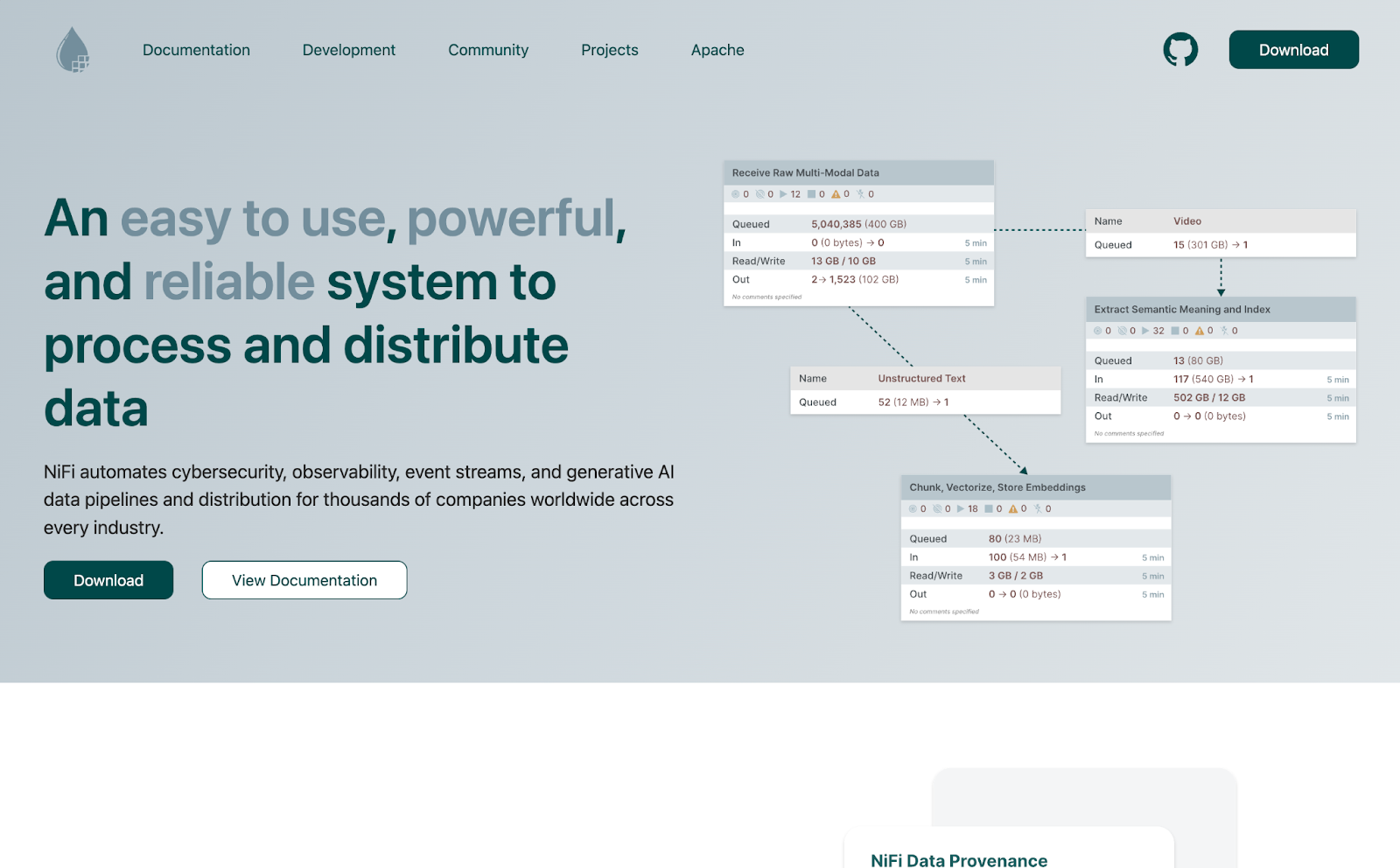
Task: Open the Development menu
Action: coord(349,50)
